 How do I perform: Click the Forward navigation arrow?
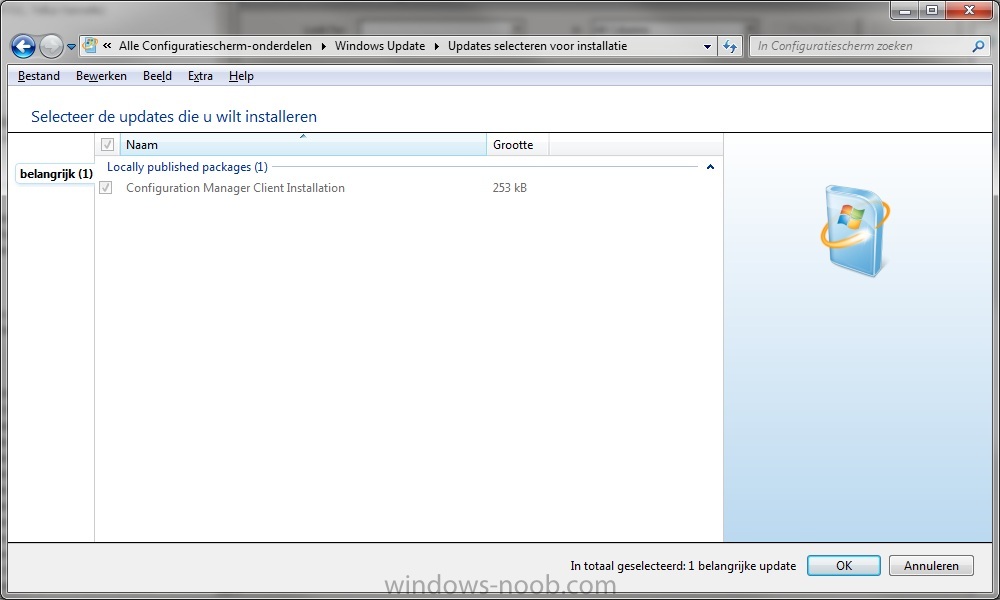tap(51, 46)
